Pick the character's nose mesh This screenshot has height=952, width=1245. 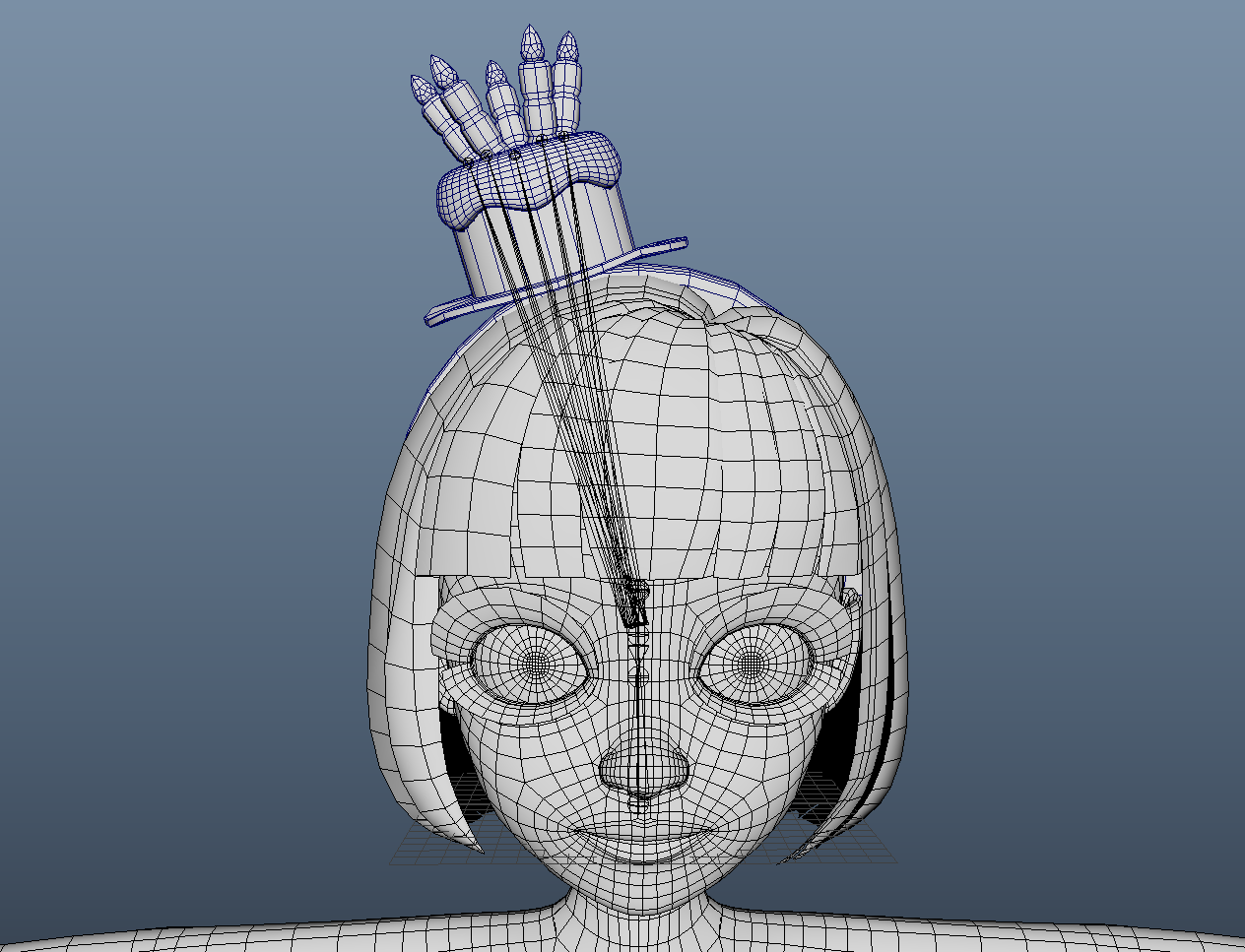coord(644,768)
